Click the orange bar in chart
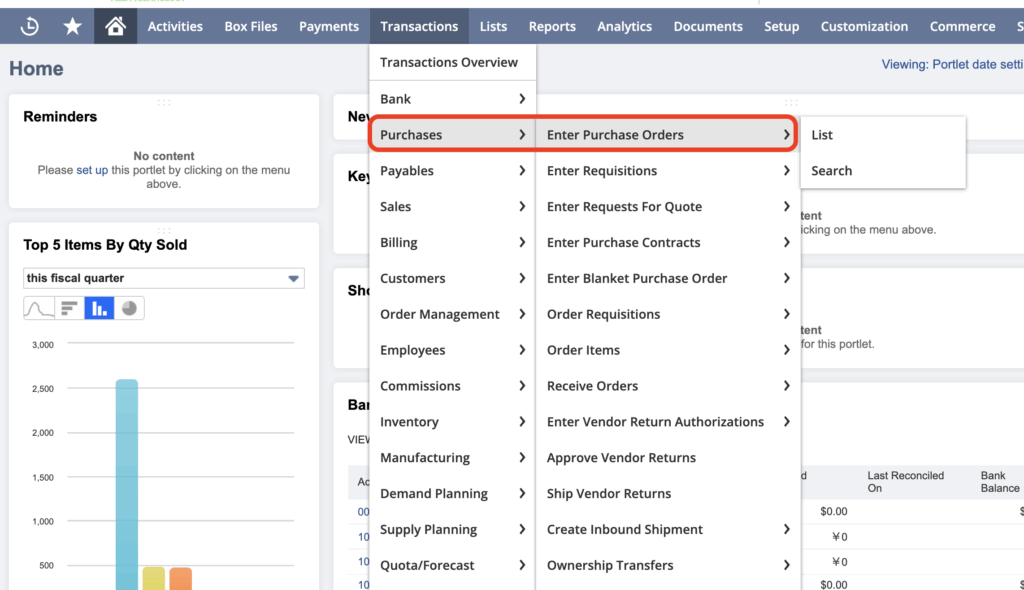This screenshot has width=1024, height=590. pos(180,579)
